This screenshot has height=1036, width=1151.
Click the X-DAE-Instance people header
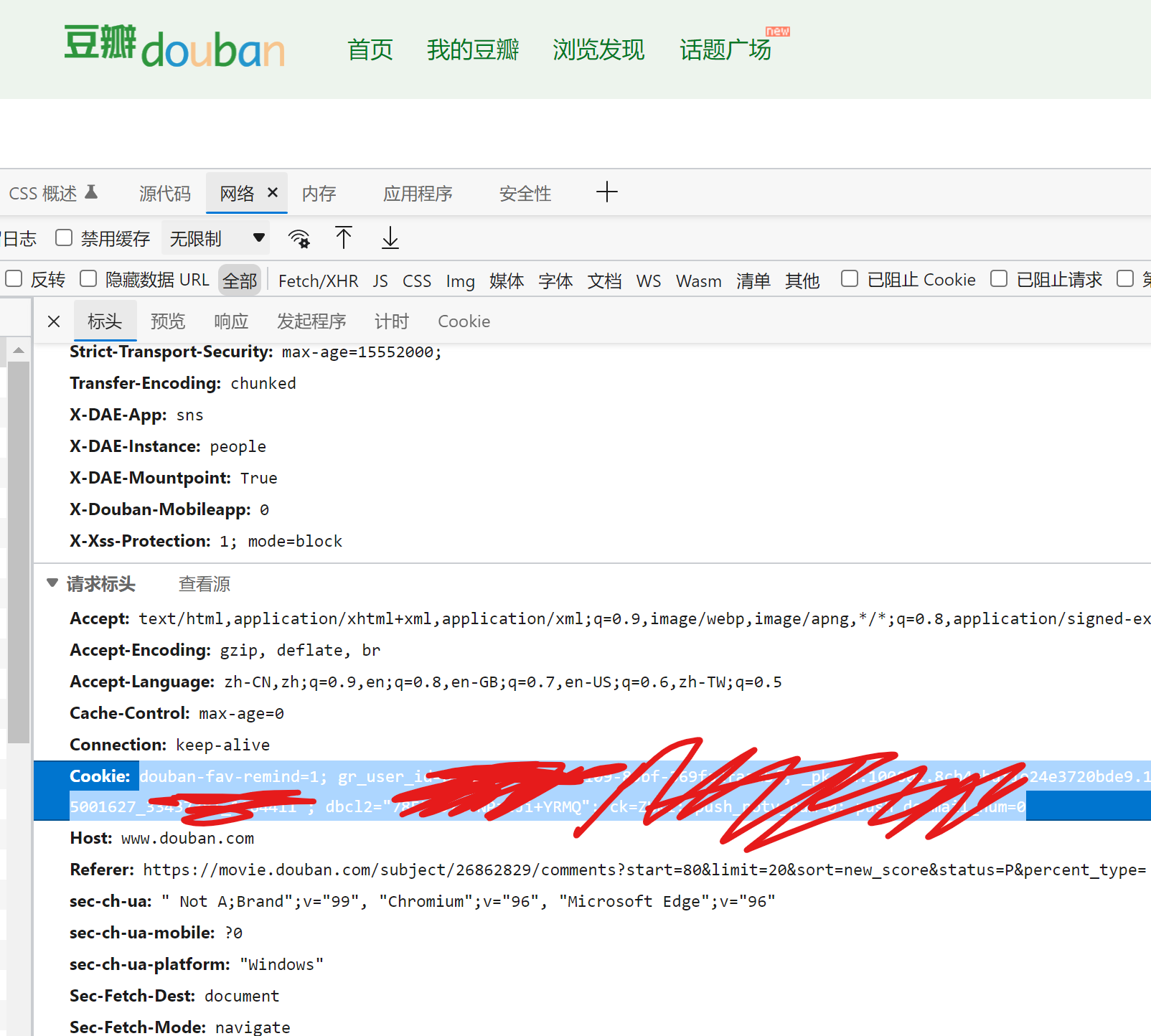[x=168, y=446]
